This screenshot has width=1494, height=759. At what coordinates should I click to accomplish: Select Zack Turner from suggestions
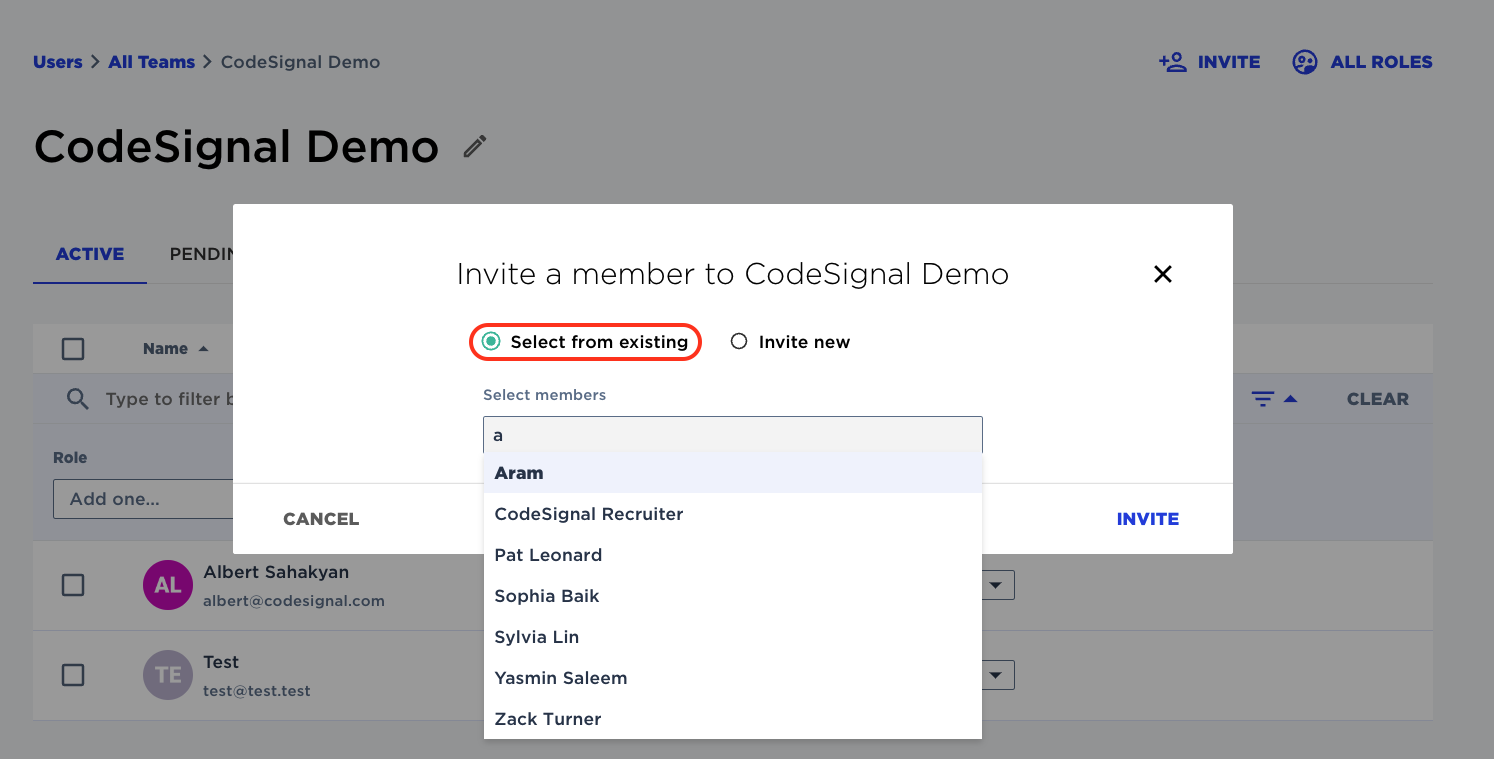[733, 719]
